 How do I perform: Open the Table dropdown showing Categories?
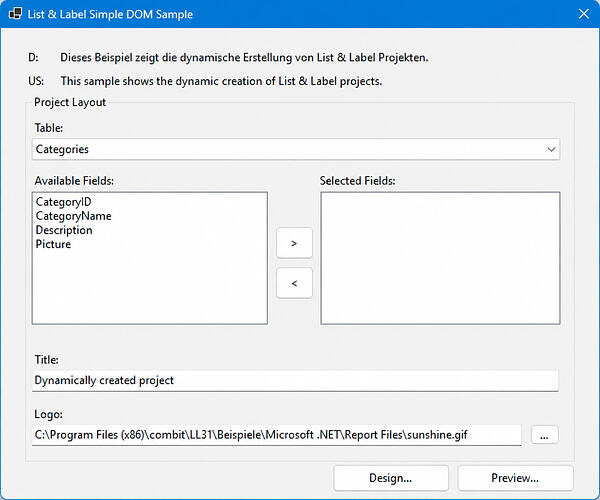coord(296,149)
